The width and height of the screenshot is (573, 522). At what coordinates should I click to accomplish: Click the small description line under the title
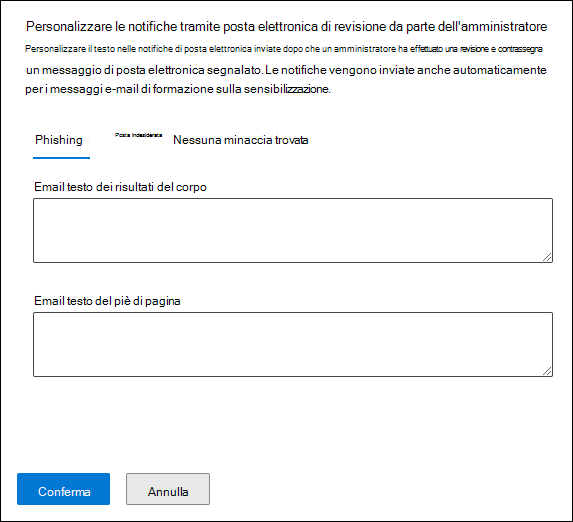(x=284, y=49)
